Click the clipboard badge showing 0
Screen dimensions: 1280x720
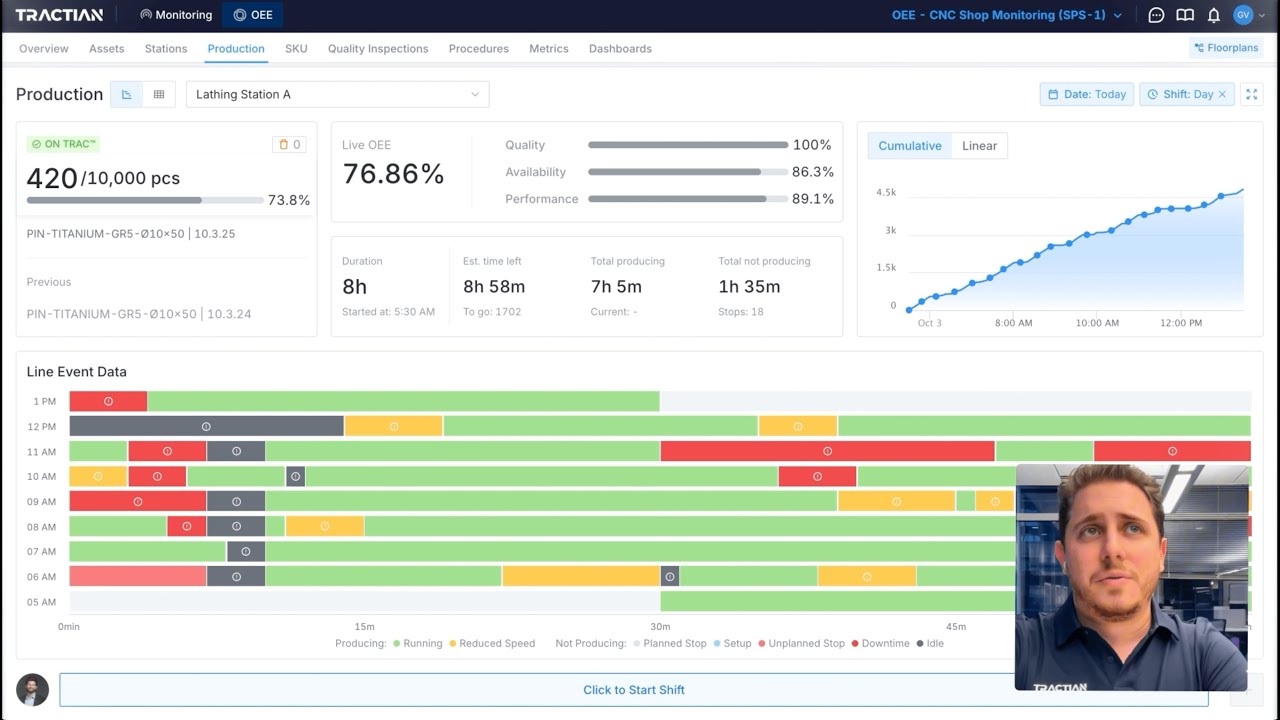289,144
